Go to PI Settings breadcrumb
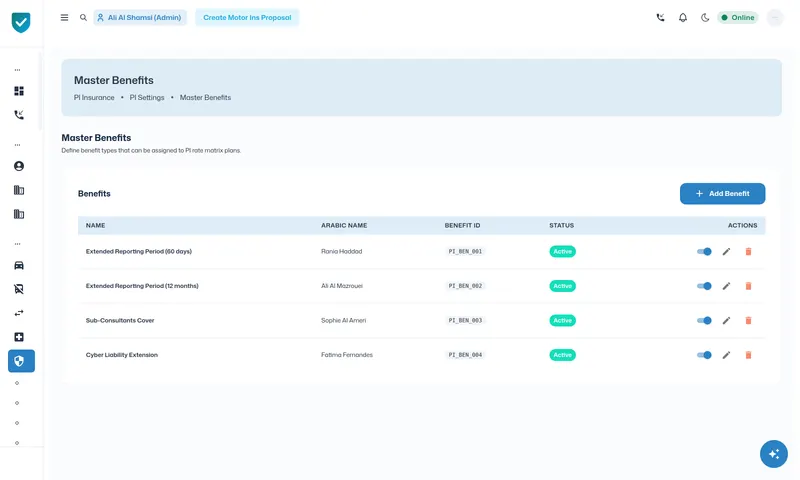 point(147,97)
